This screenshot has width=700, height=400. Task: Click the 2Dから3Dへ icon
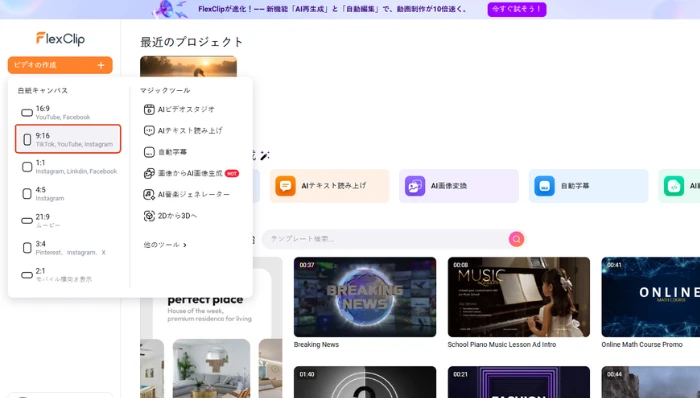pos(149,216)
